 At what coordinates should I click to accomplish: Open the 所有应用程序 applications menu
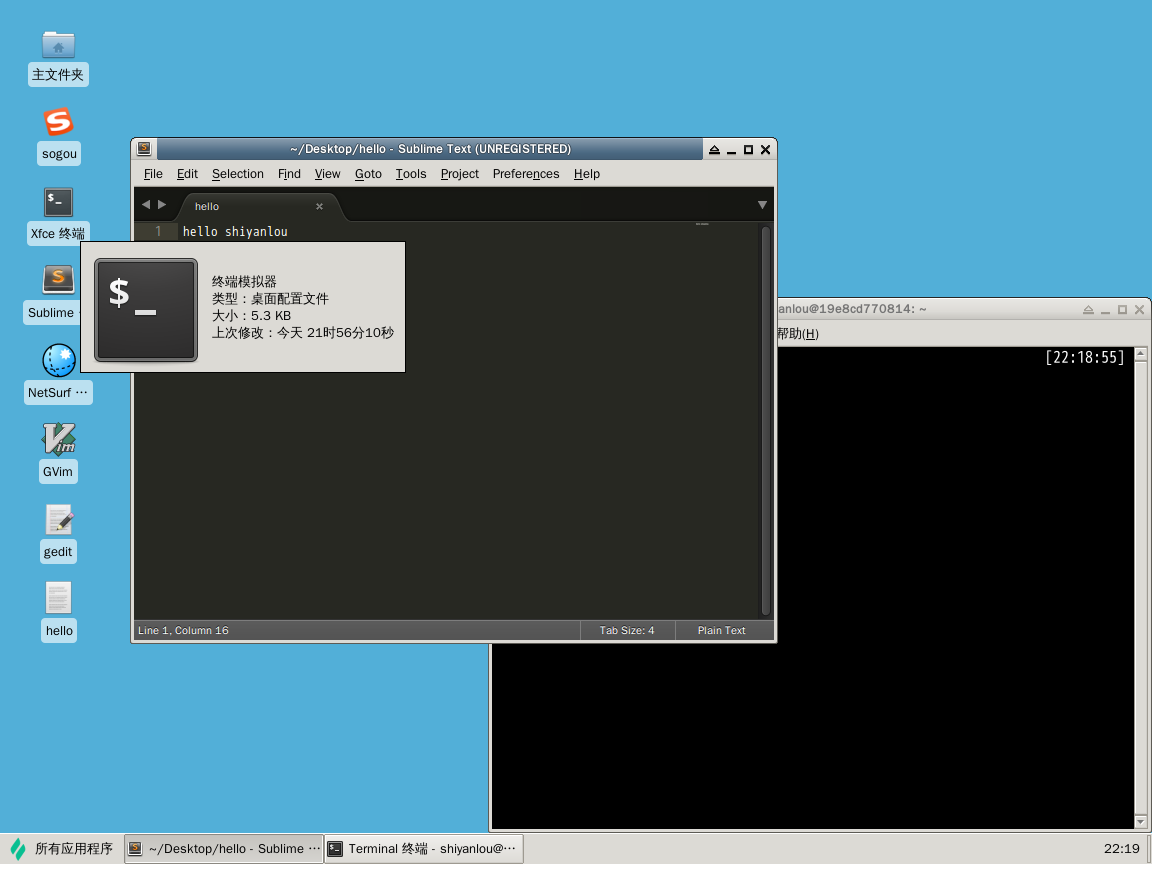62,849
